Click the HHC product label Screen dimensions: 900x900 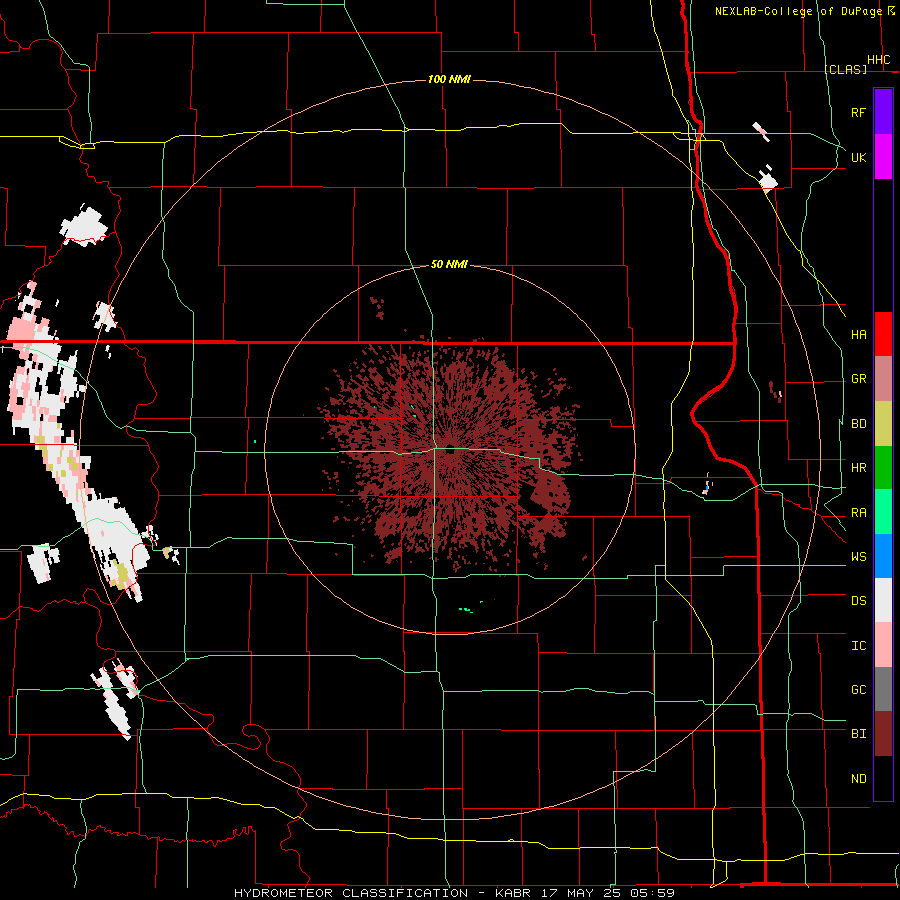click(x=878, y=60)
